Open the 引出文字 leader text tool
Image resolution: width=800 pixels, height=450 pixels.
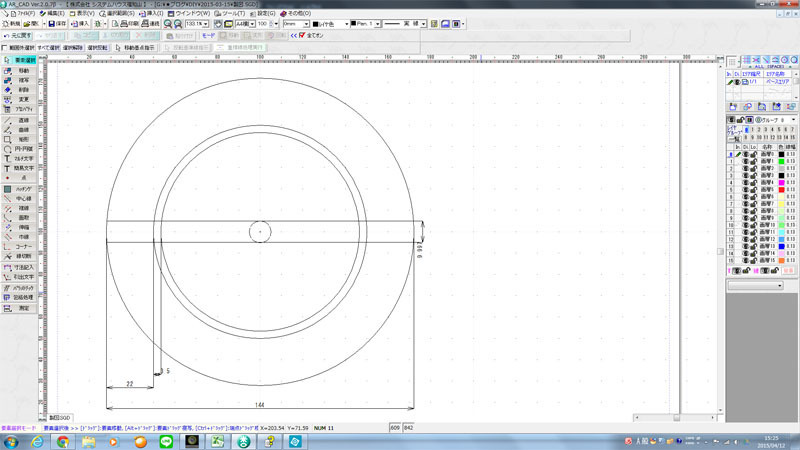pyautogui.click(x=19, y=277)
